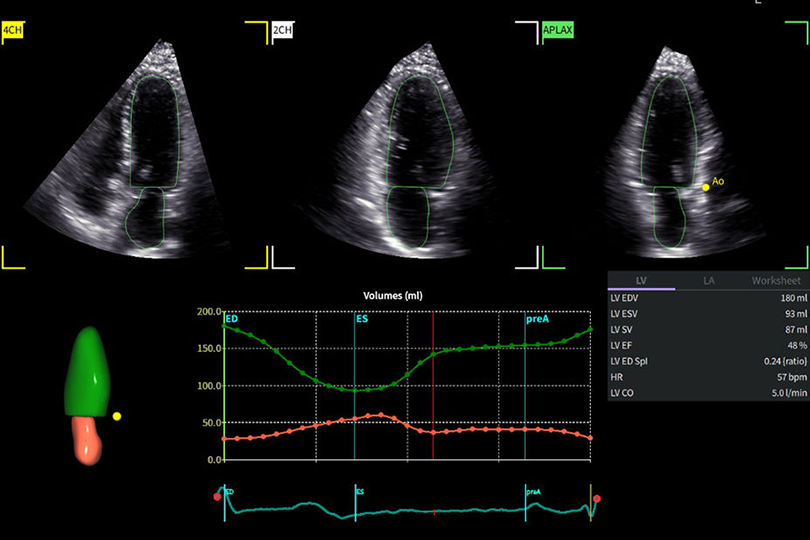This screenshot has height=540, width=810.
Task: Click the LV ED SpI 0.24 ratio row
Action: (708, 361)
